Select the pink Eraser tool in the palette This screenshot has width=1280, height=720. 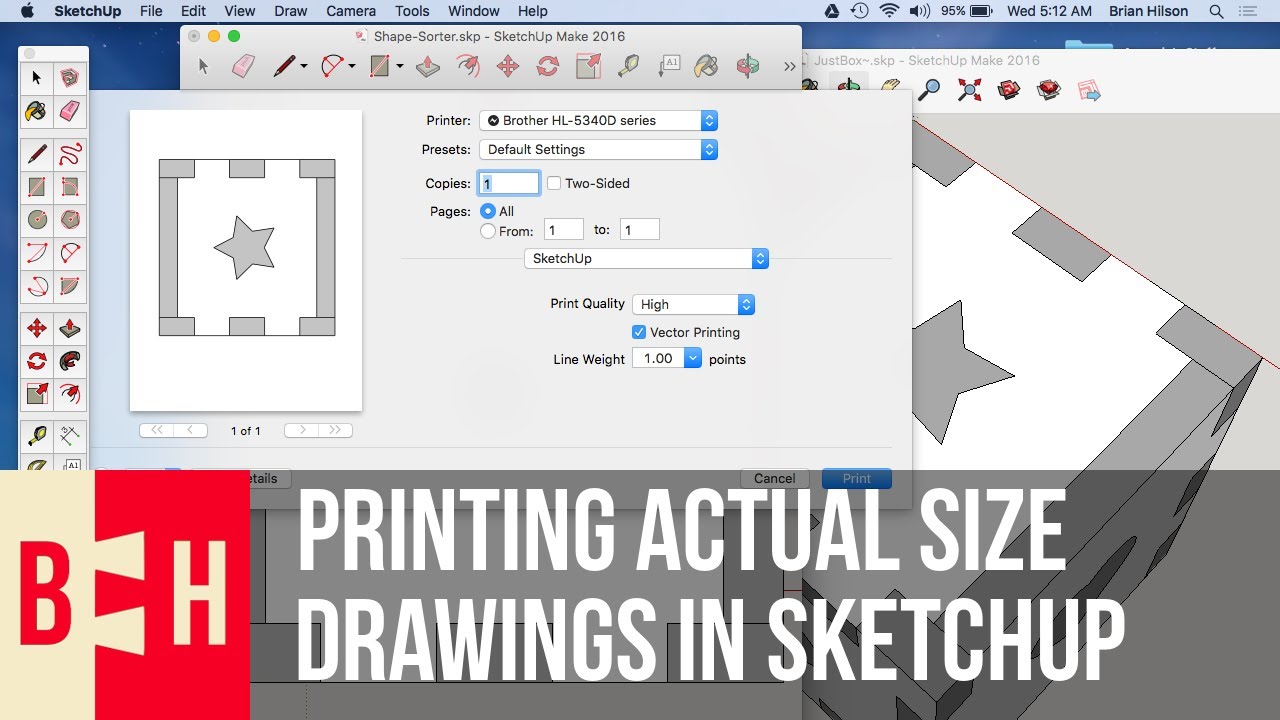coord(69,110)
